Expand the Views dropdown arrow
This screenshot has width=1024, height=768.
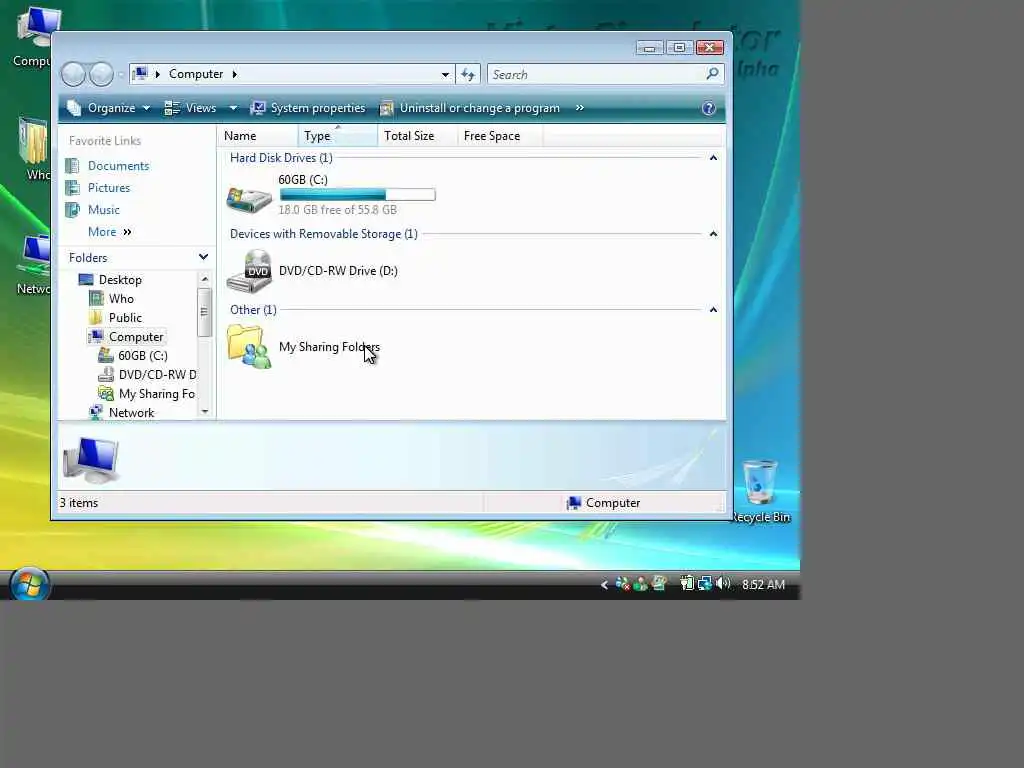point(233,108)
